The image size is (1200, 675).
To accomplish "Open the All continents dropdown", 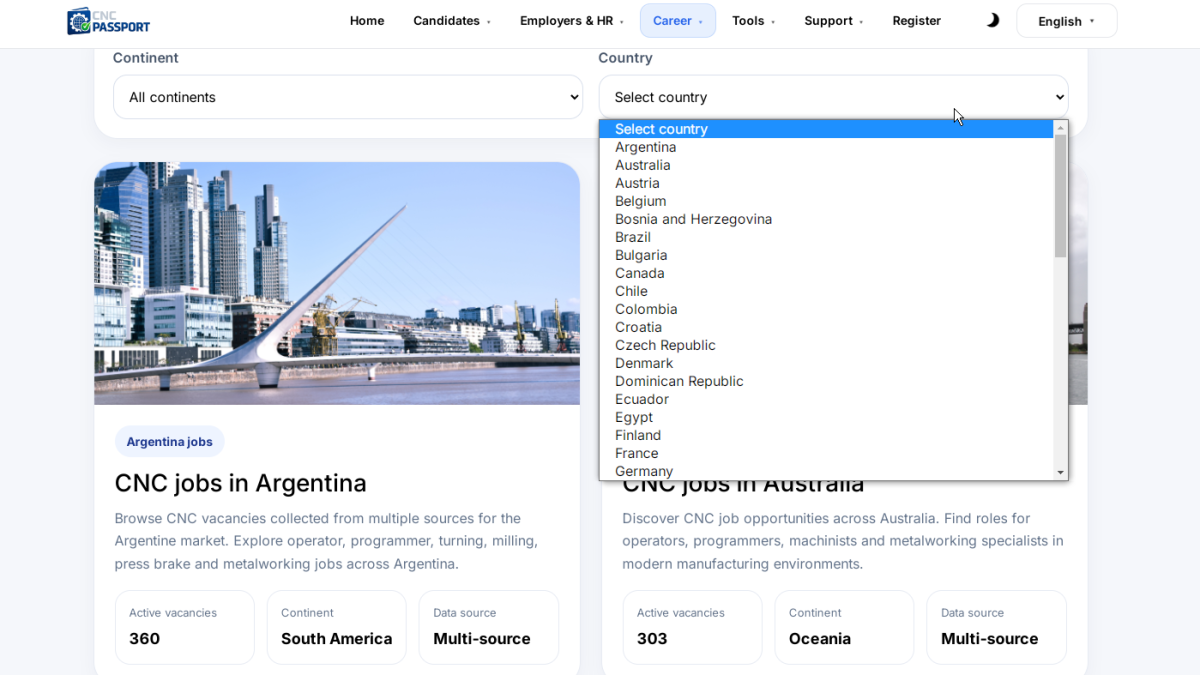I will 348,97.
